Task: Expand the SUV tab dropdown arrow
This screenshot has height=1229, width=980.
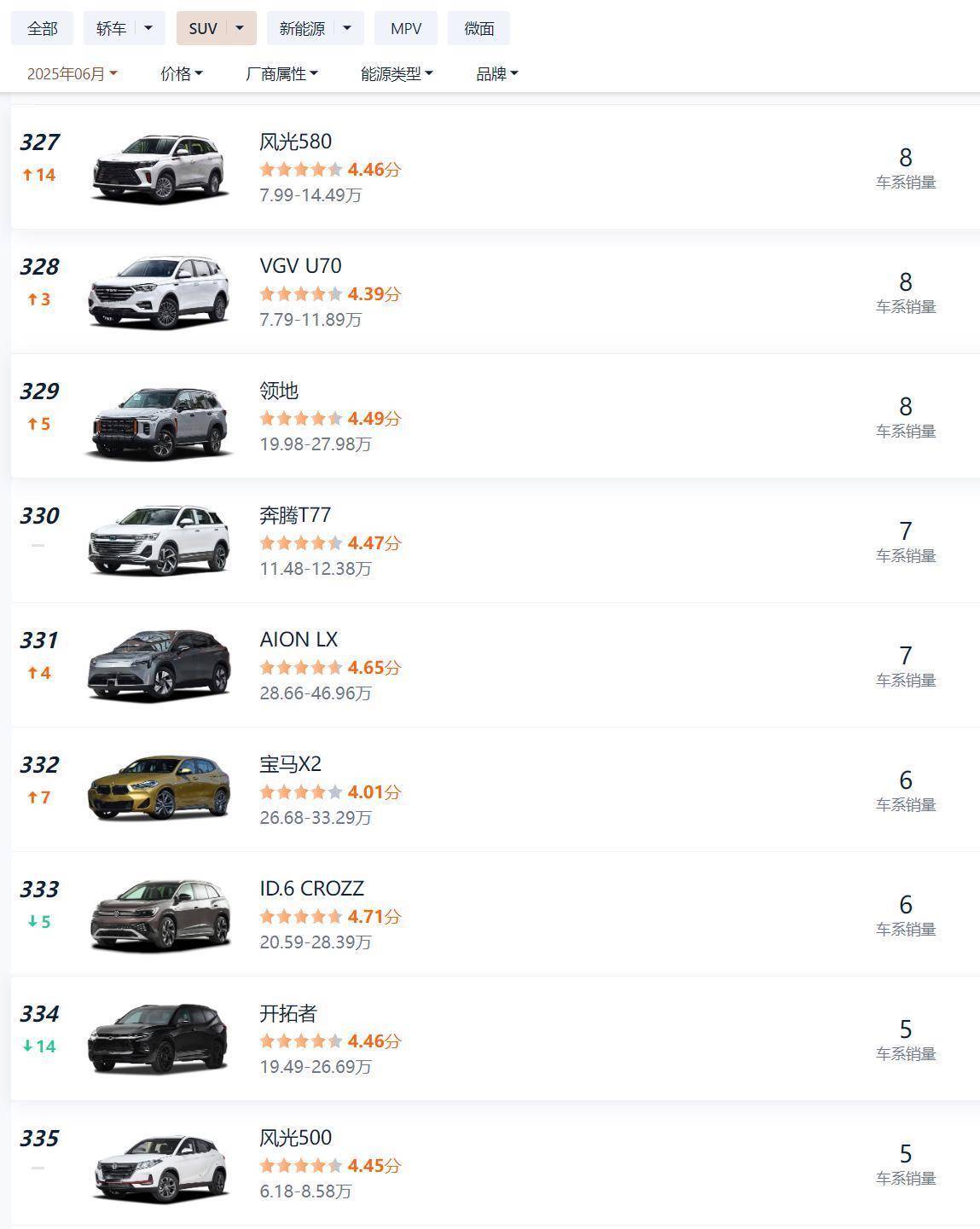Action: pos(240,28)
